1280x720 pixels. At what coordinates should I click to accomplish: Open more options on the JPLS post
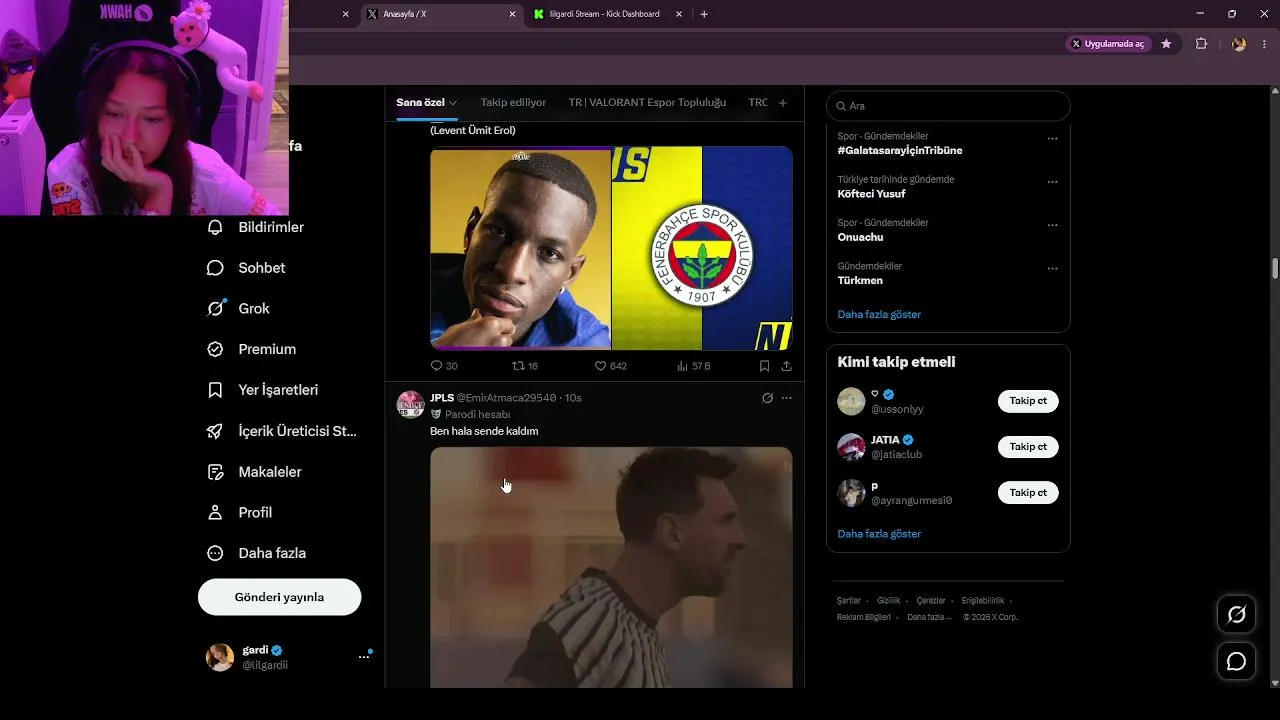(786, 398)
